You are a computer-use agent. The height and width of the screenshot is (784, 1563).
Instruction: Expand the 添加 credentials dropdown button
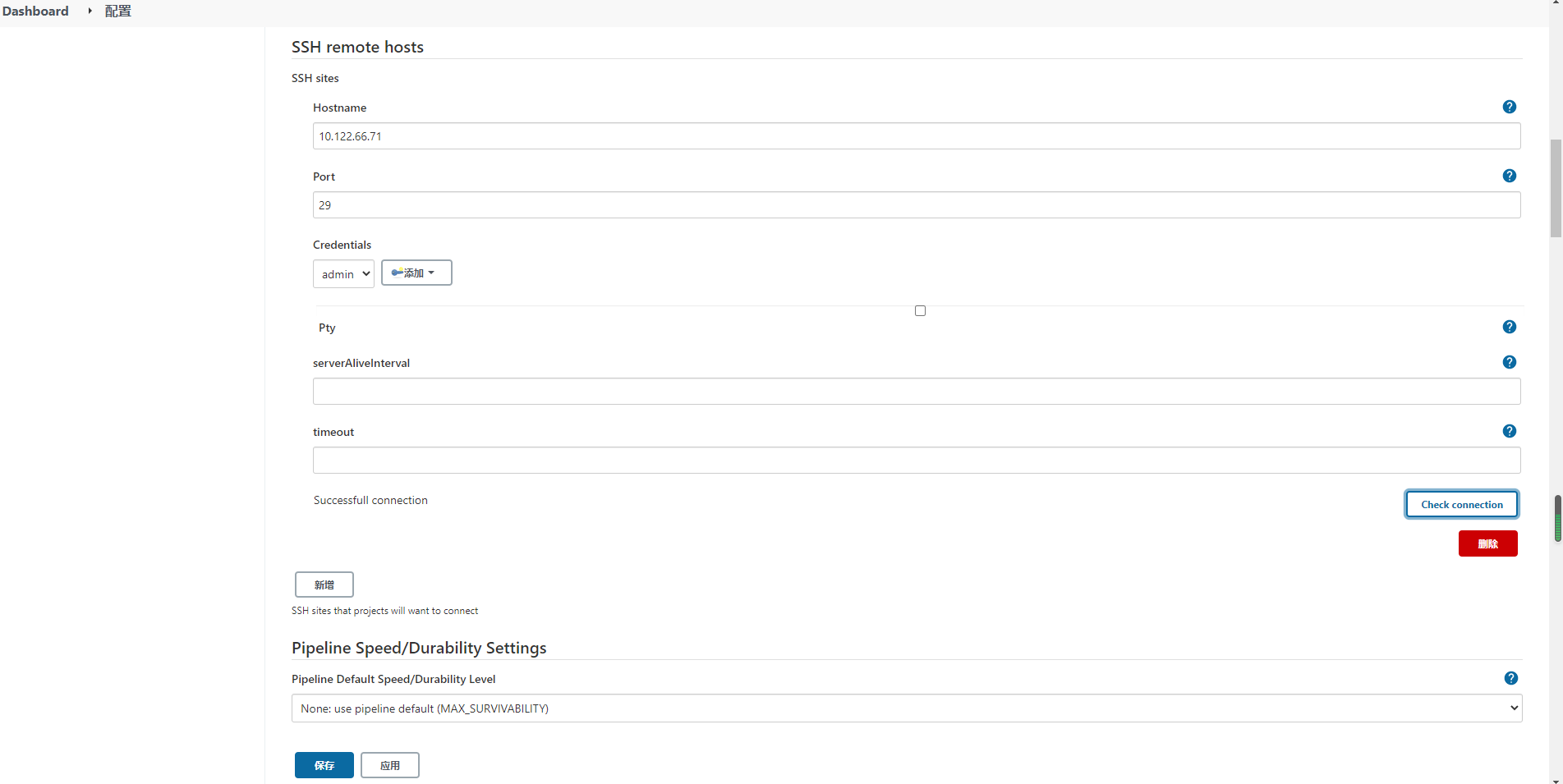tap(416, 273)
